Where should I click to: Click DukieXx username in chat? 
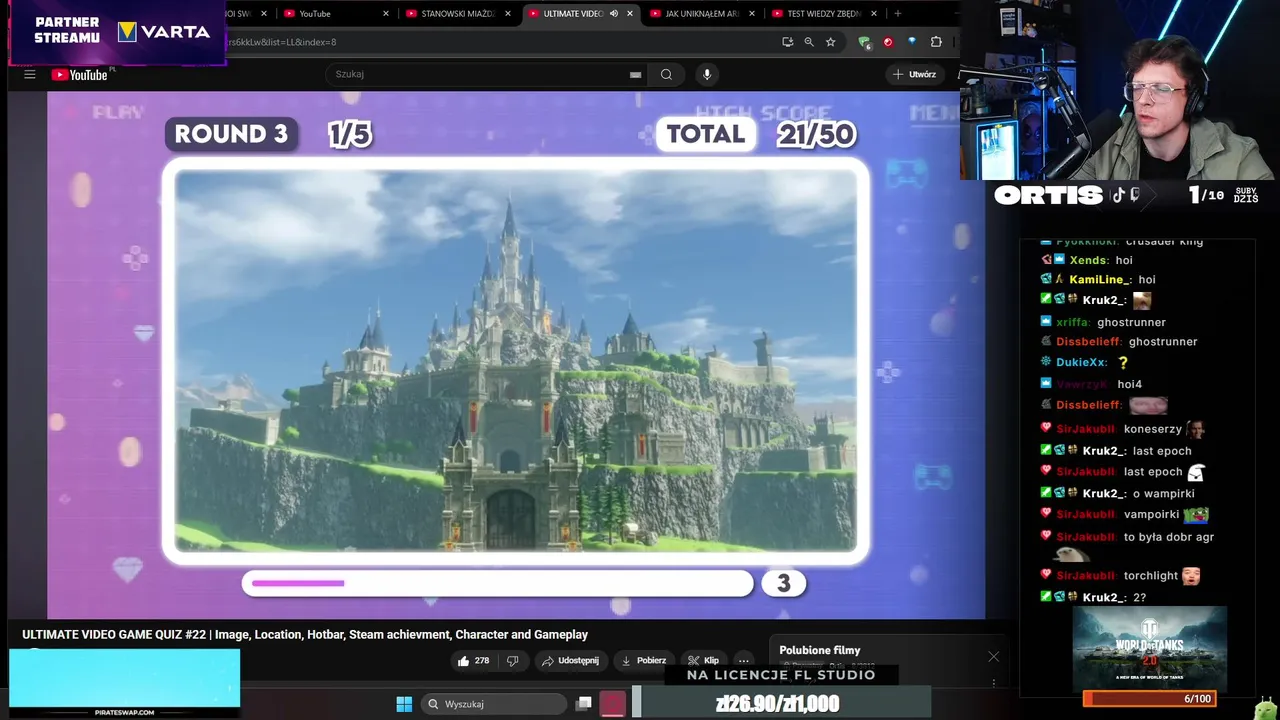[x=1082, y=363]
